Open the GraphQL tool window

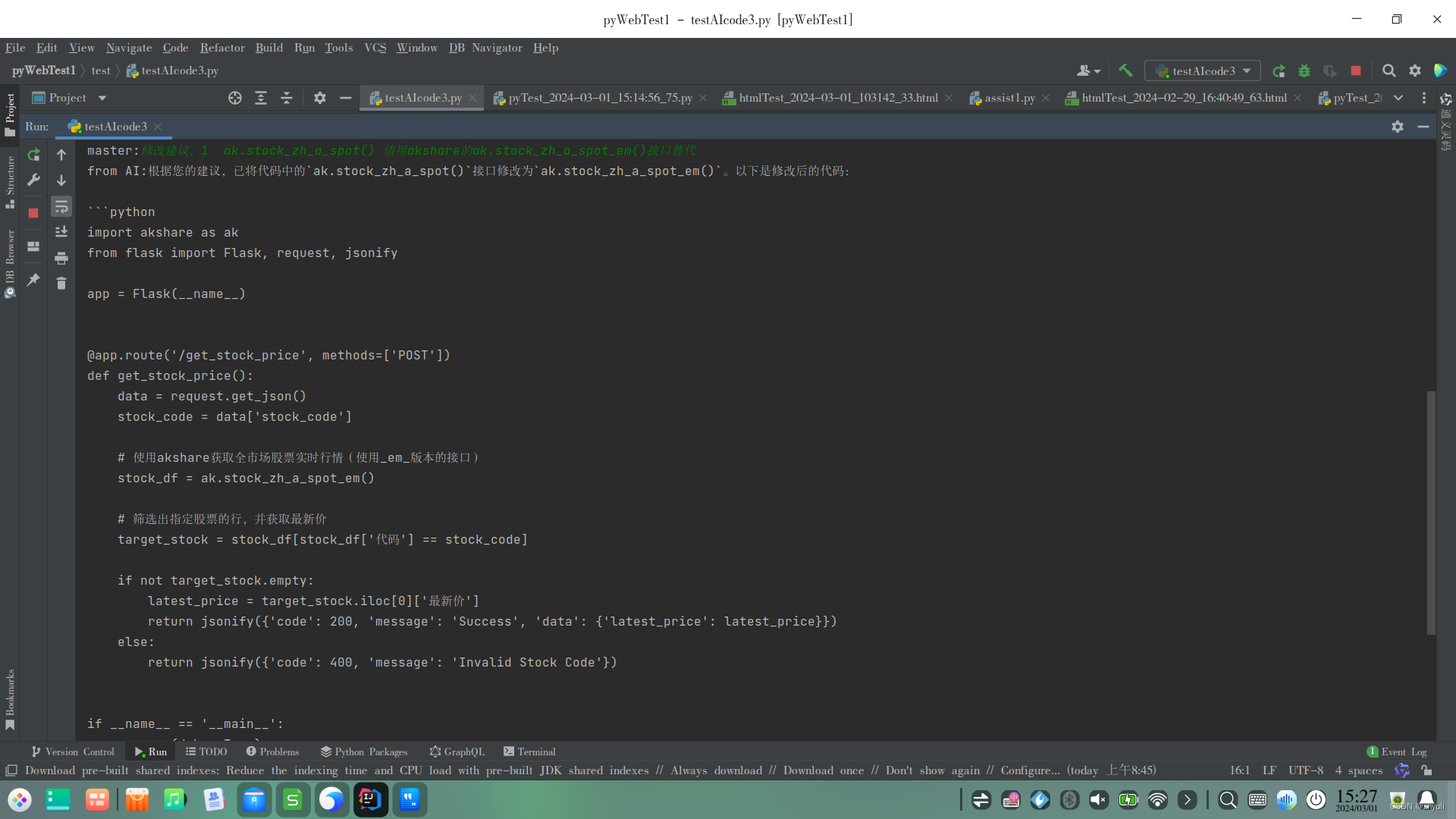457,752
